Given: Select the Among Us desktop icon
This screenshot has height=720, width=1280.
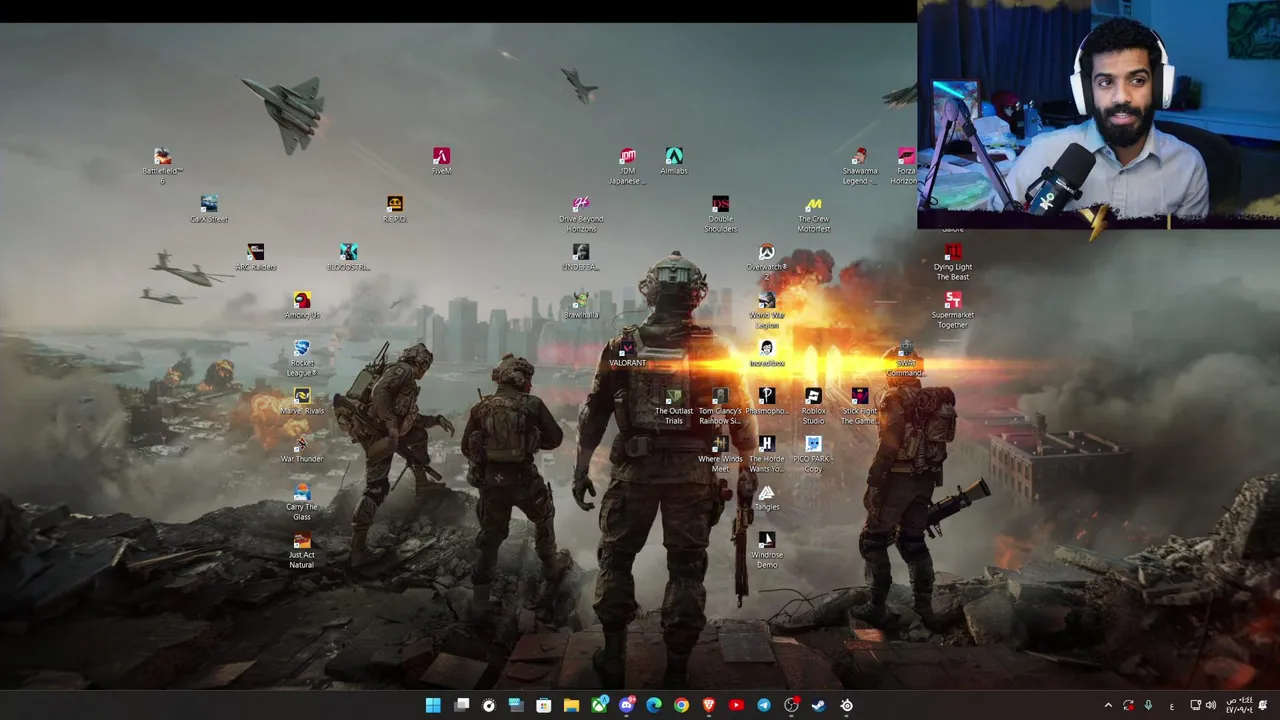Looking at the screenshot, I should pyautogui.click(x=302, y=305).
